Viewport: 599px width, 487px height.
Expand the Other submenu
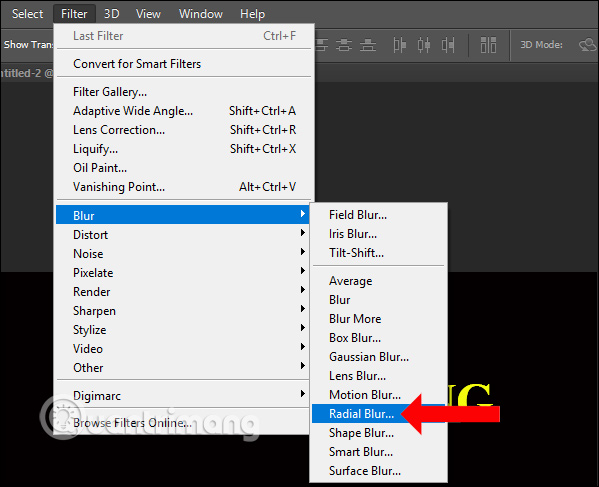tap(182, 367)
